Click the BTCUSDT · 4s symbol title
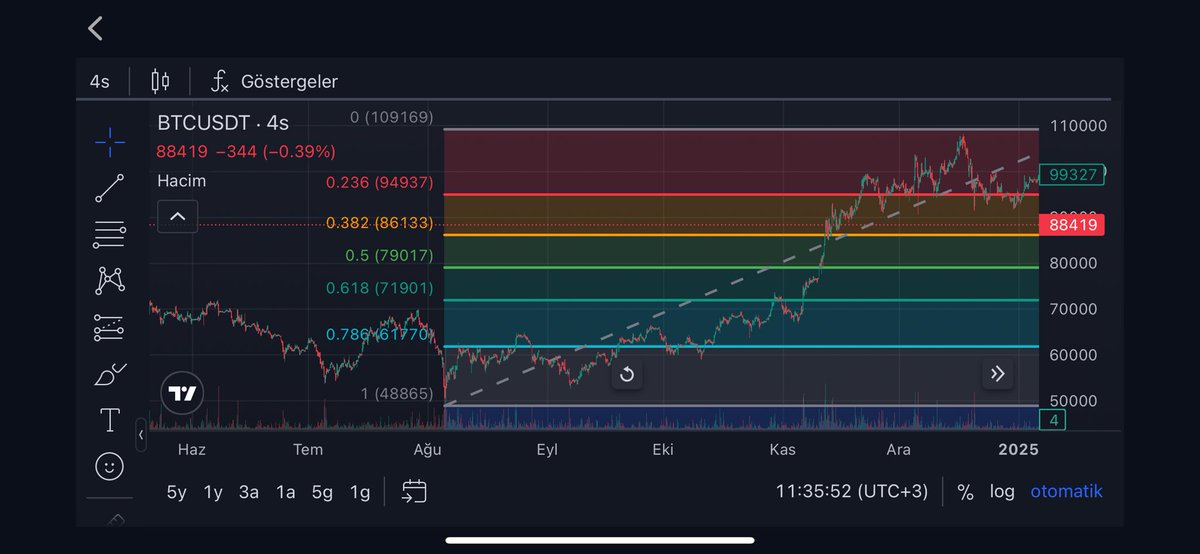The height and width of the screenshot is (554, 1200). [x=223, y=123]
